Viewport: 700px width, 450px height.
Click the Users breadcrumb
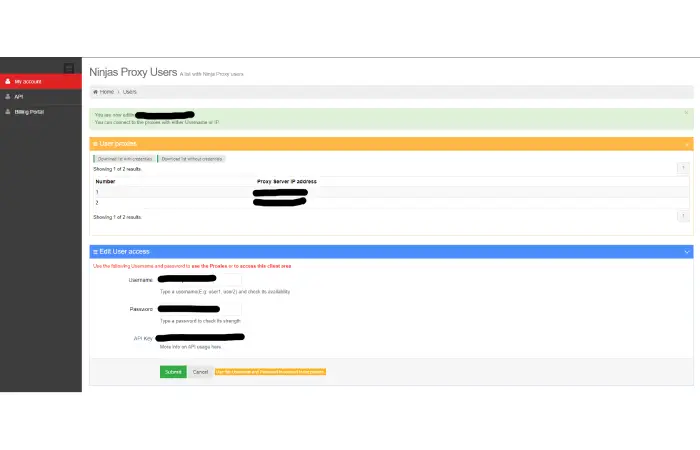tap(129, 92)
